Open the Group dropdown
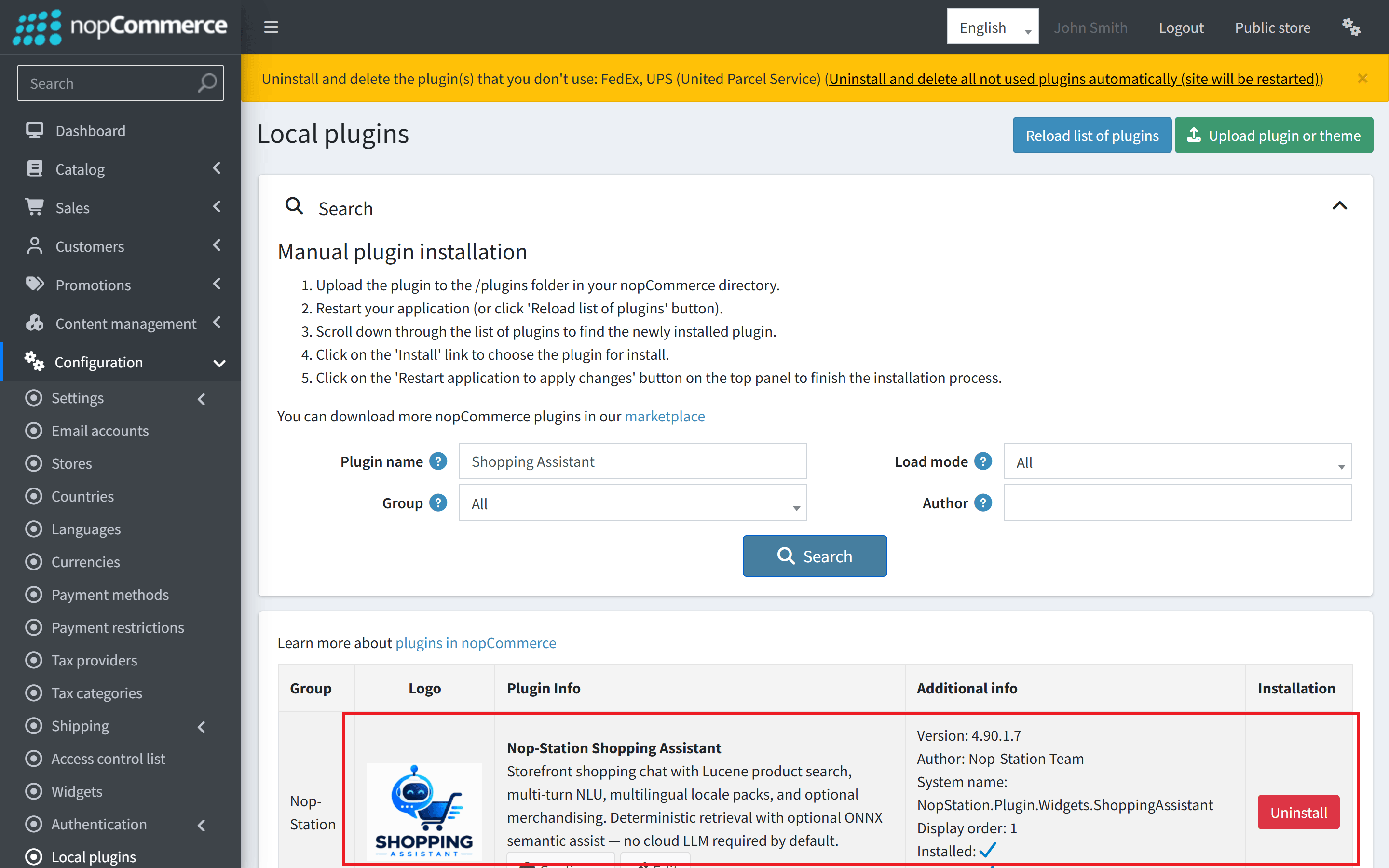 click(x=633, y=503)
